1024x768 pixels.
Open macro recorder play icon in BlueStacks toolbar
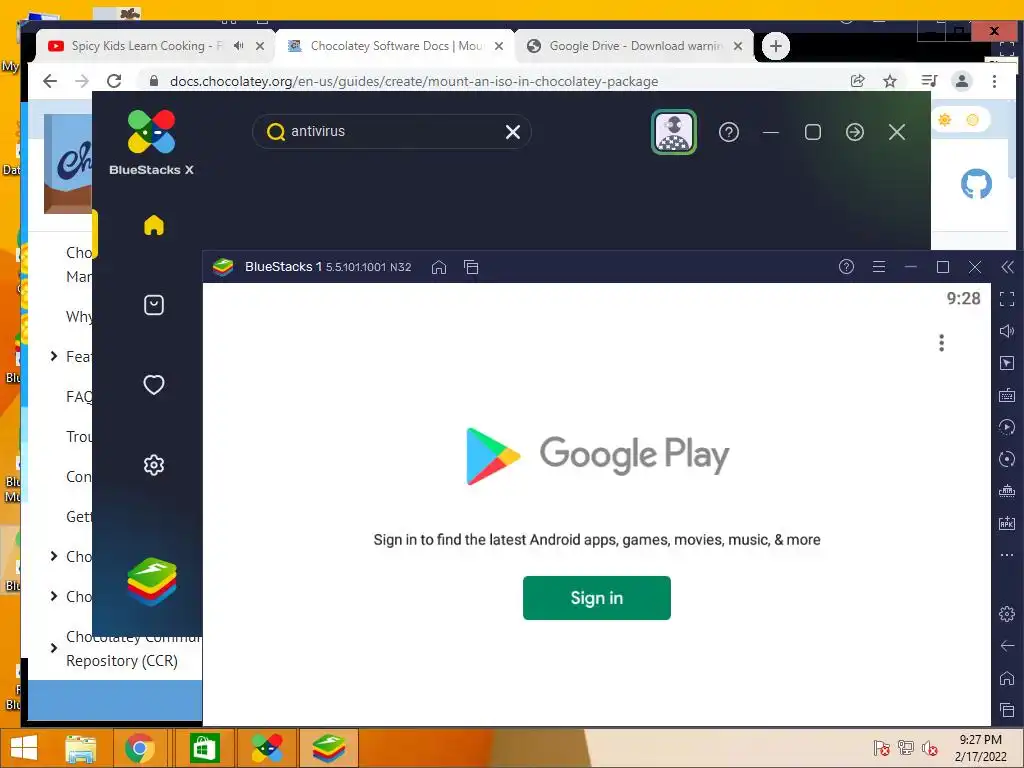pyautogui.click(x=1007, y=427)
